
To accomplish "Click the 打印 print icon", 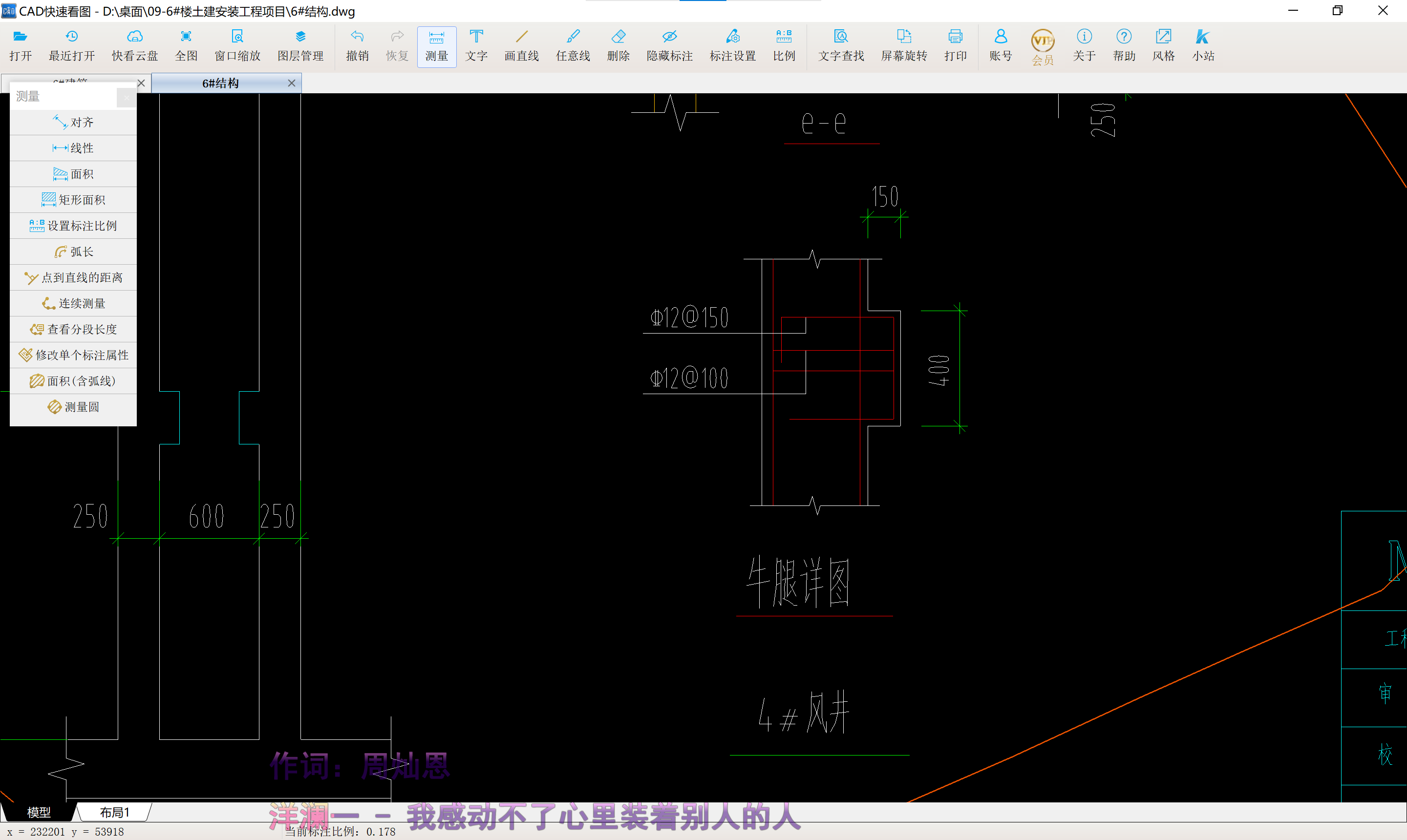I will [955, 46].
